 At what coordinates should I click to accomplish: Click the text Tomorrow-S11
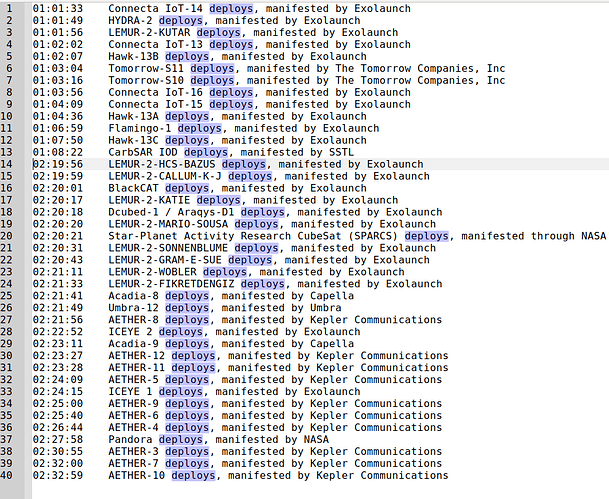coord(146,68)
